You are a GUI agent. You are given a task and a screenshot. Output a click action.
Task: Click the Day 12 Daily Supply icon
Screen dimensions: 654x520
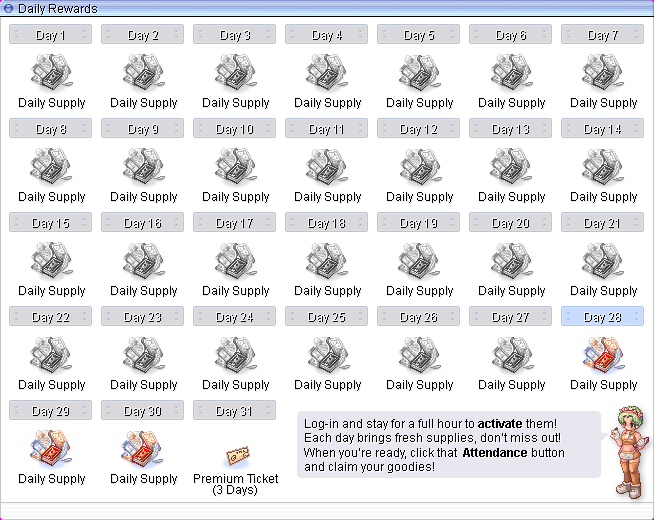pos(419,169)
